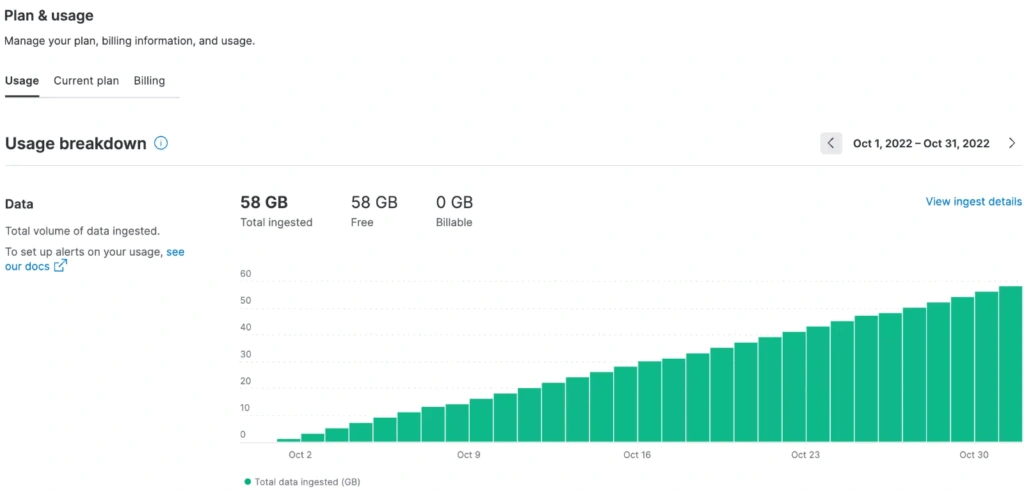Select the Billing tab

149,80
